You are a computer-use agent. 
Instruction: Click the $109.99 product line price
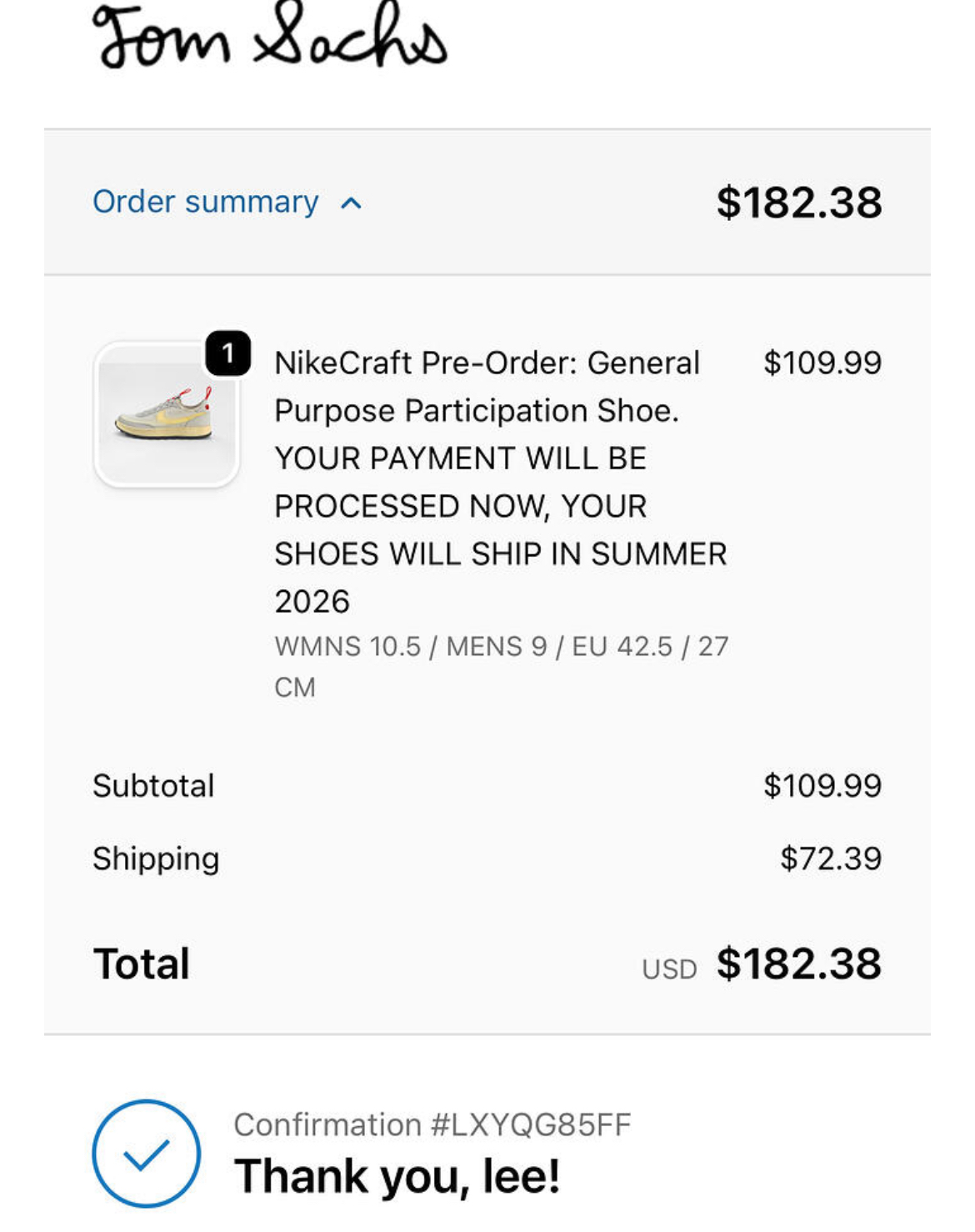[x=822, y=363]
